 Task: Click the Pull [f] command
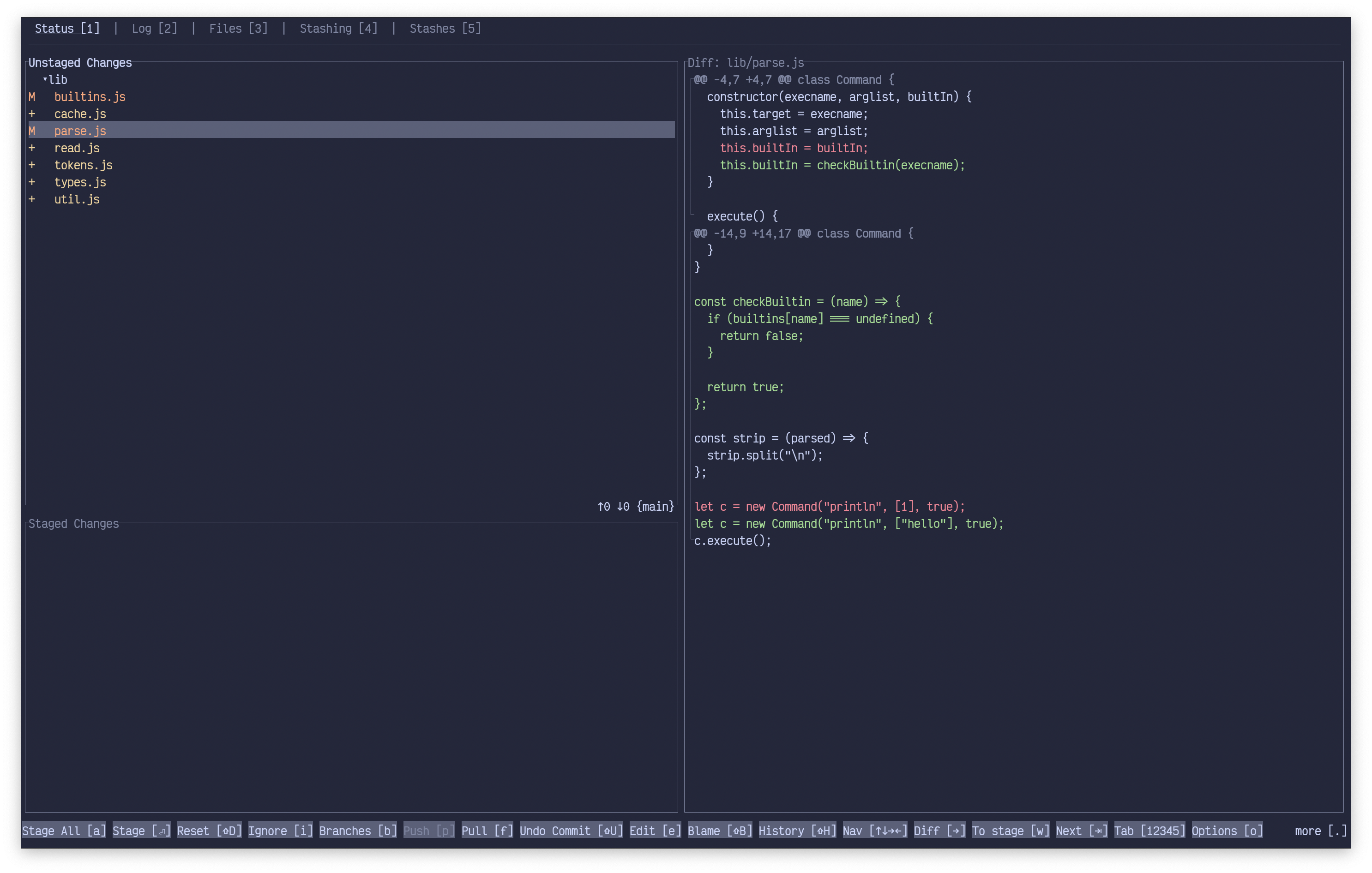(x=487, y=831)
